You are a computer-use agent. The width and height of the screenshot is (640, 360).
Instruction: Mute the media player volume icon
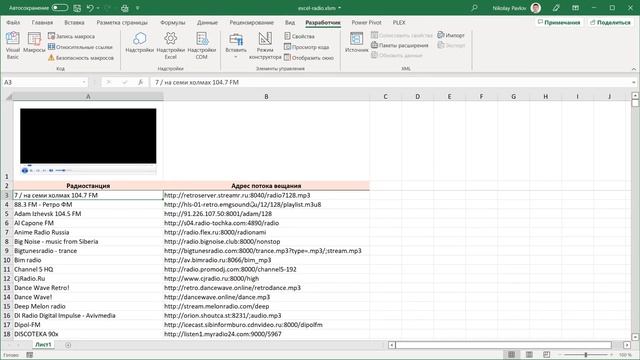coord(51,170)
